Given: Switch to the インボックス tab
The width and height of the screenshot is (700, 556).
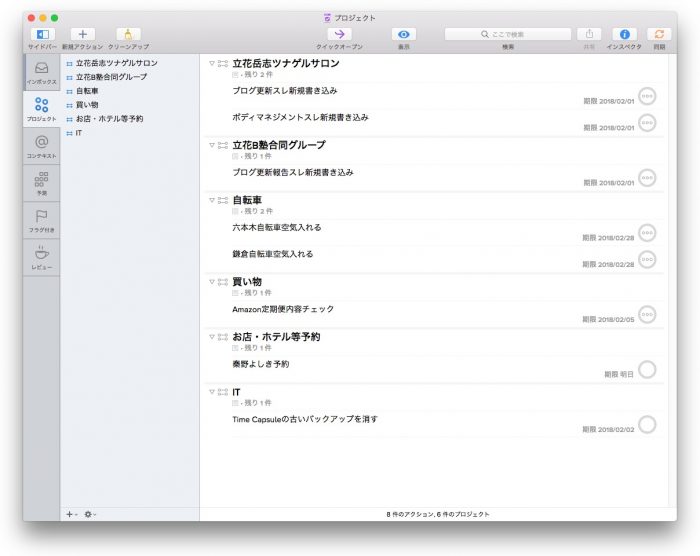Looking at the screenshot, I should tap(41, 70).
